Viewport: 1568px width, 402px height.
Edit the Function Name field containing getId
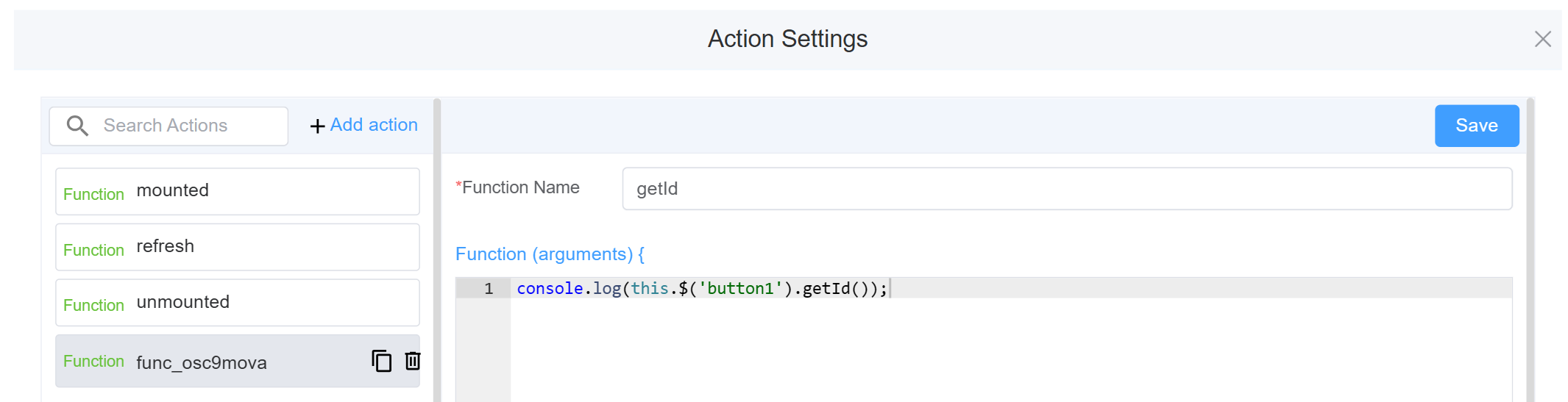tap(1066, 189)
